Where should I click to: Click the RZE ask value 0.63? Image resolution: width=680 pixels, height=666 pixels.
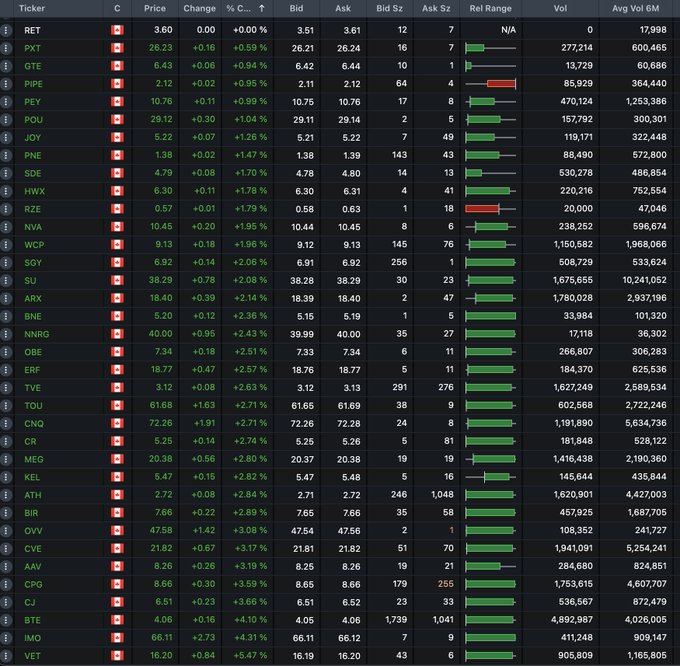351,209
